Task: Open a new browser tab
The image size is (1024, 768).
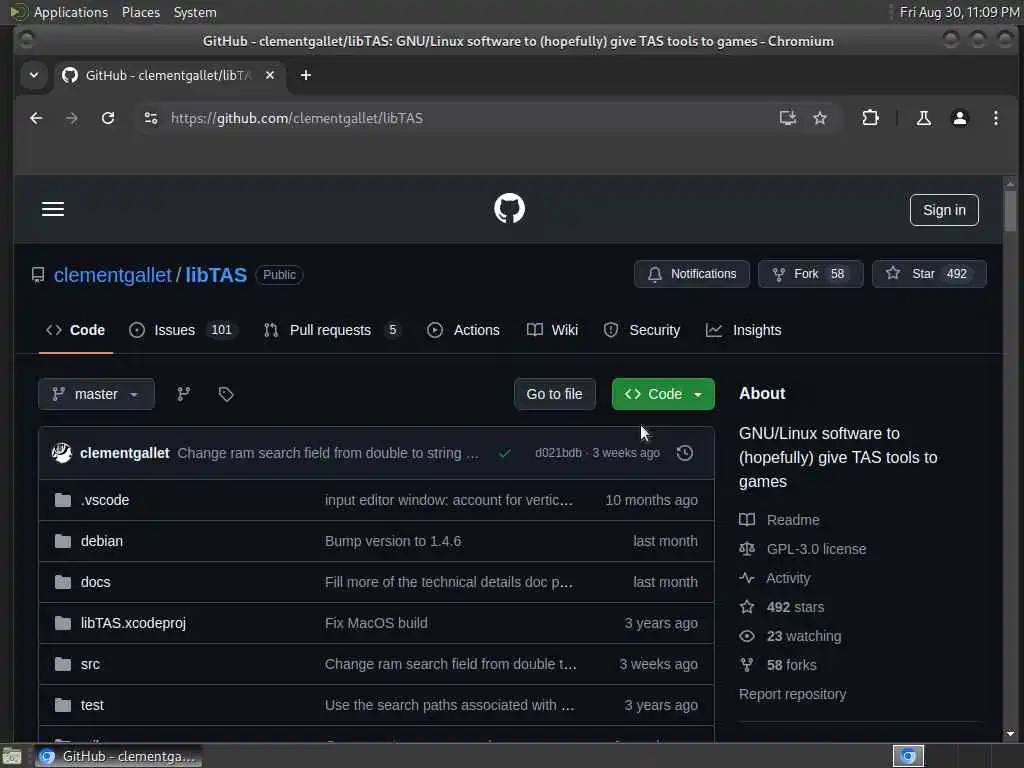Action: (306, 75)
